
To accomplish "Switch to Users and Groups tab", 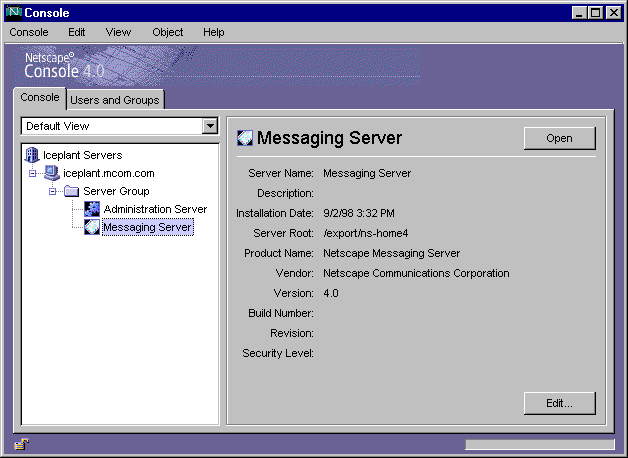I will 115,100.
